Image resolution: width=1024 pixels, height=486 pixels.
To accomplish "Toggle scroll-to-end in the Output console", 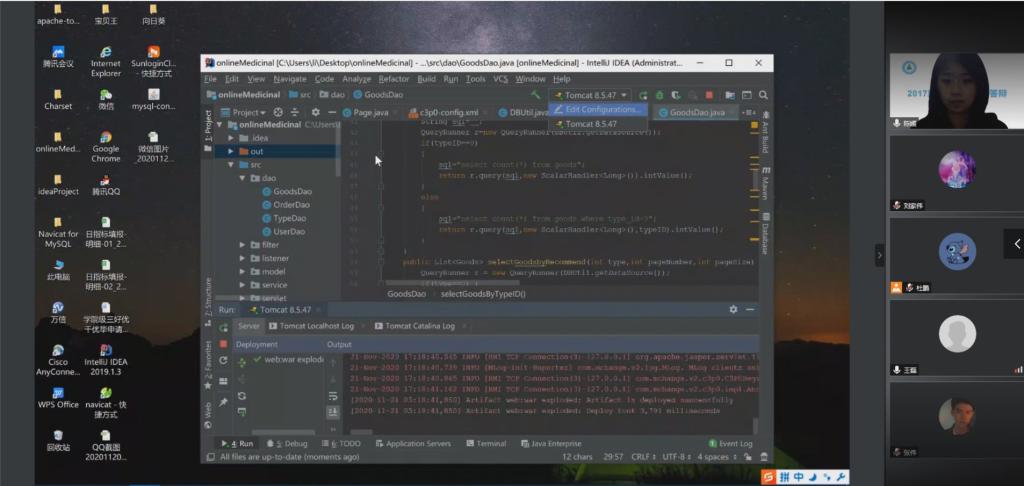I will (x=333, y=412).
